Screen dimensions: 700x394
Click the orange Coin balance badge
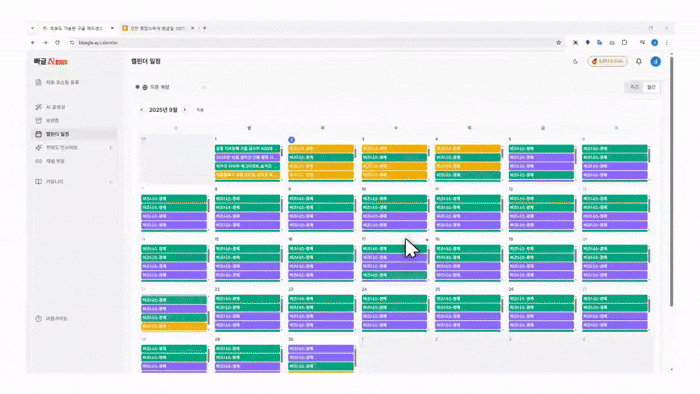608,62
